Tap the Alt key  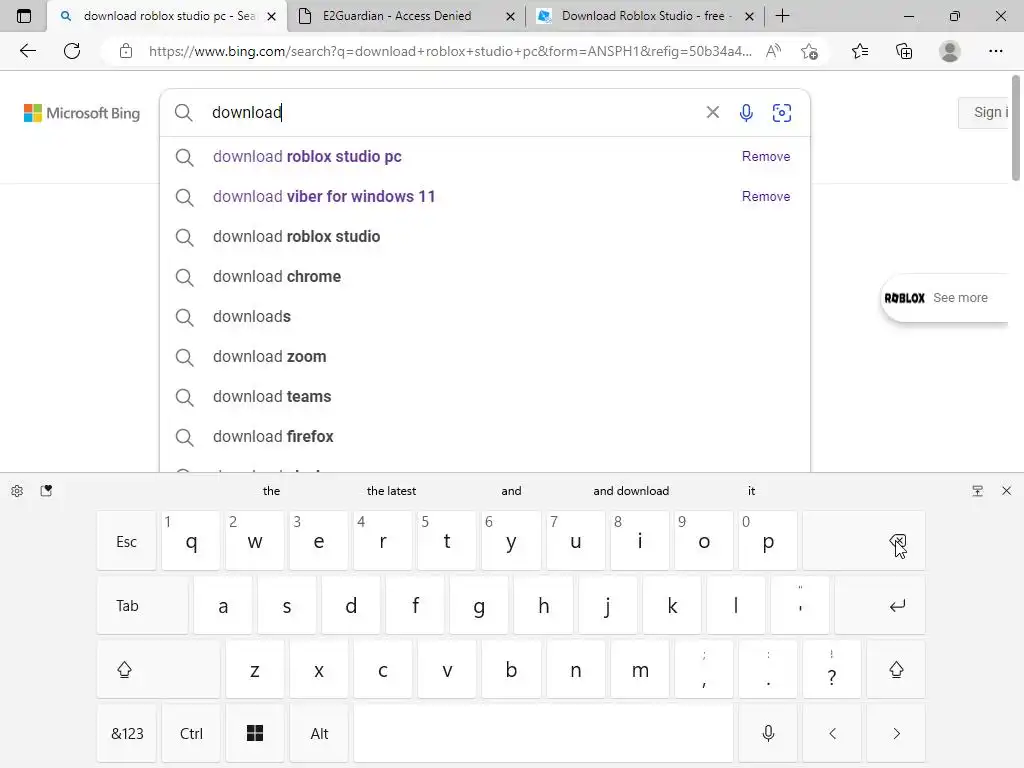(319, 733)
